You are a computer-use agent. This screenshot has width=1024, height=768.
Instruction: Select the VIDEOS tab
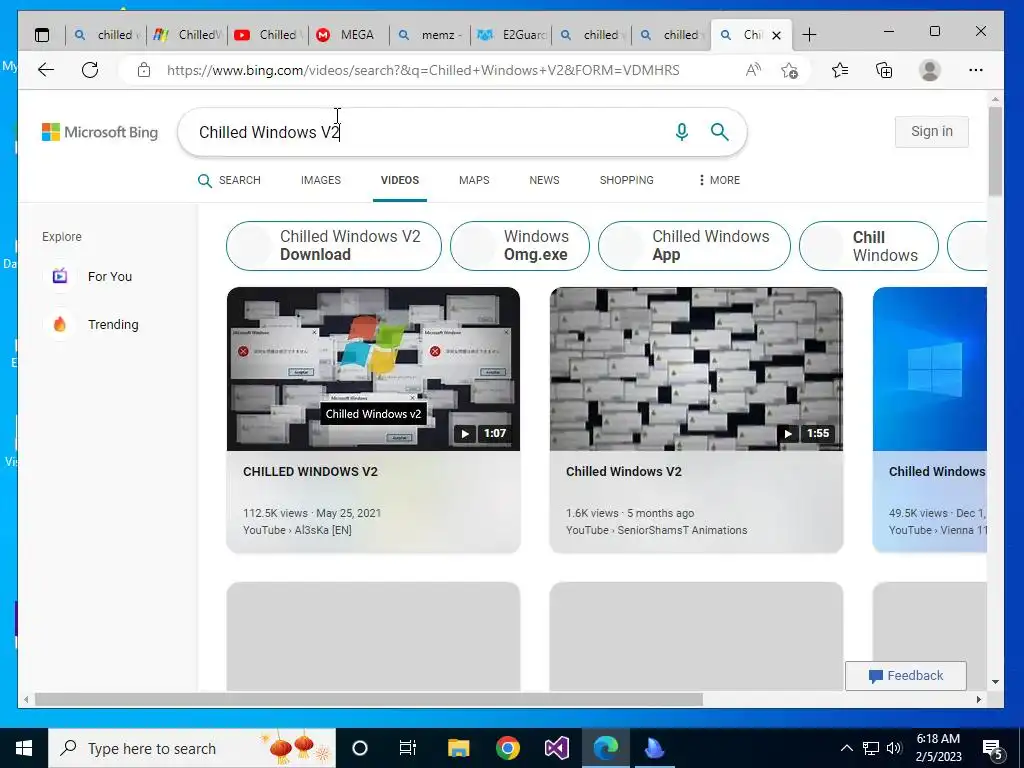400,180
